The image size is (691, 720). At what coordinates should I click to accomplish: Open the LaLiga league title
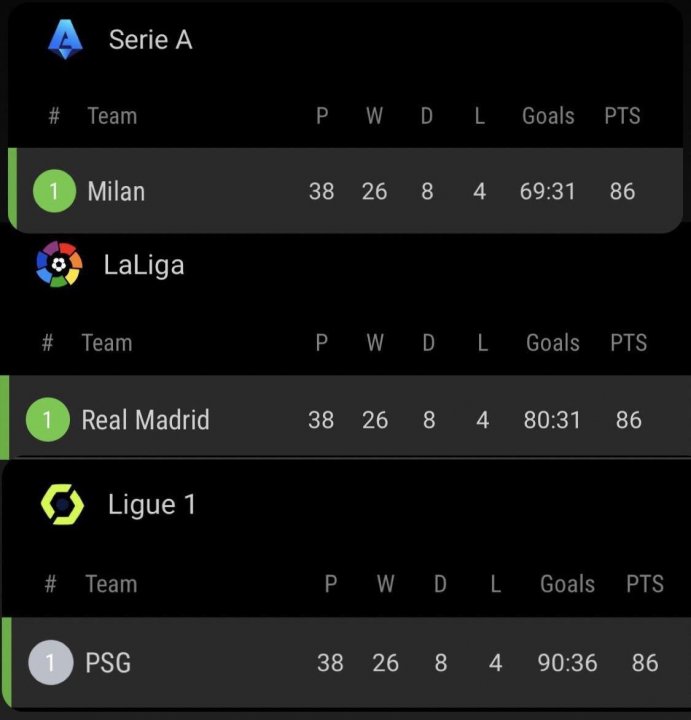144,265
